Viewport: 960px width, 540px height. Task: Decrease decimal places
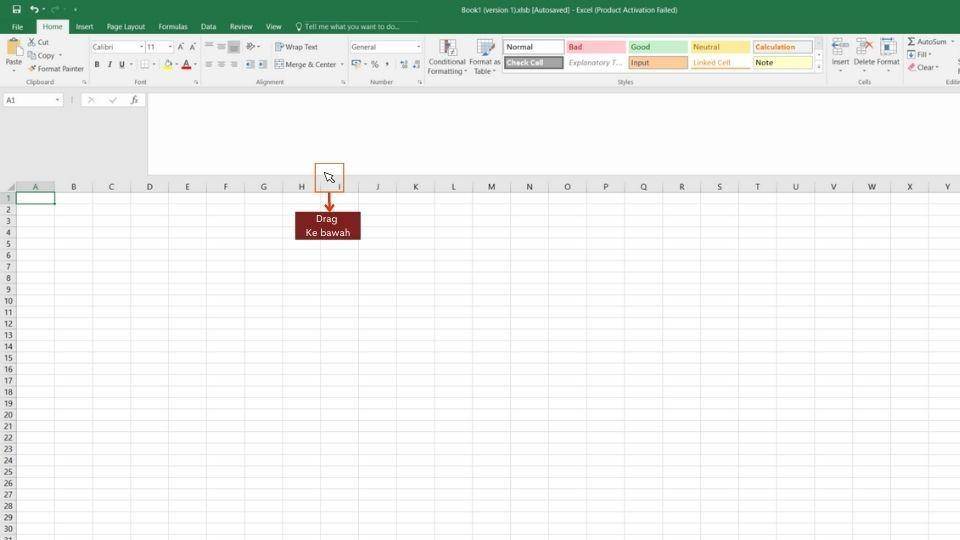[416, 64]
